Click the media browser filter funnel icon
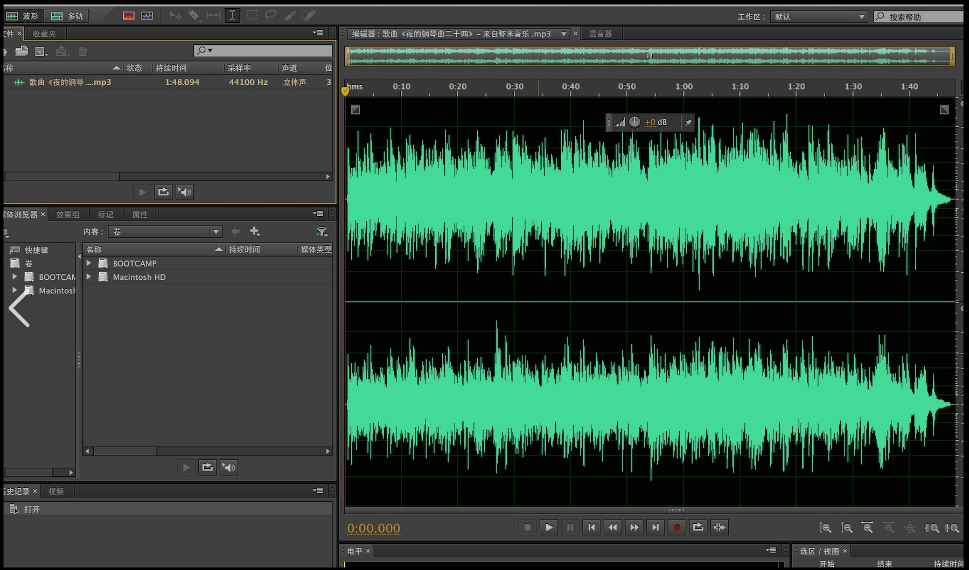Image resolution: width=969 pixels, height=570 pixels. point(321,232)
